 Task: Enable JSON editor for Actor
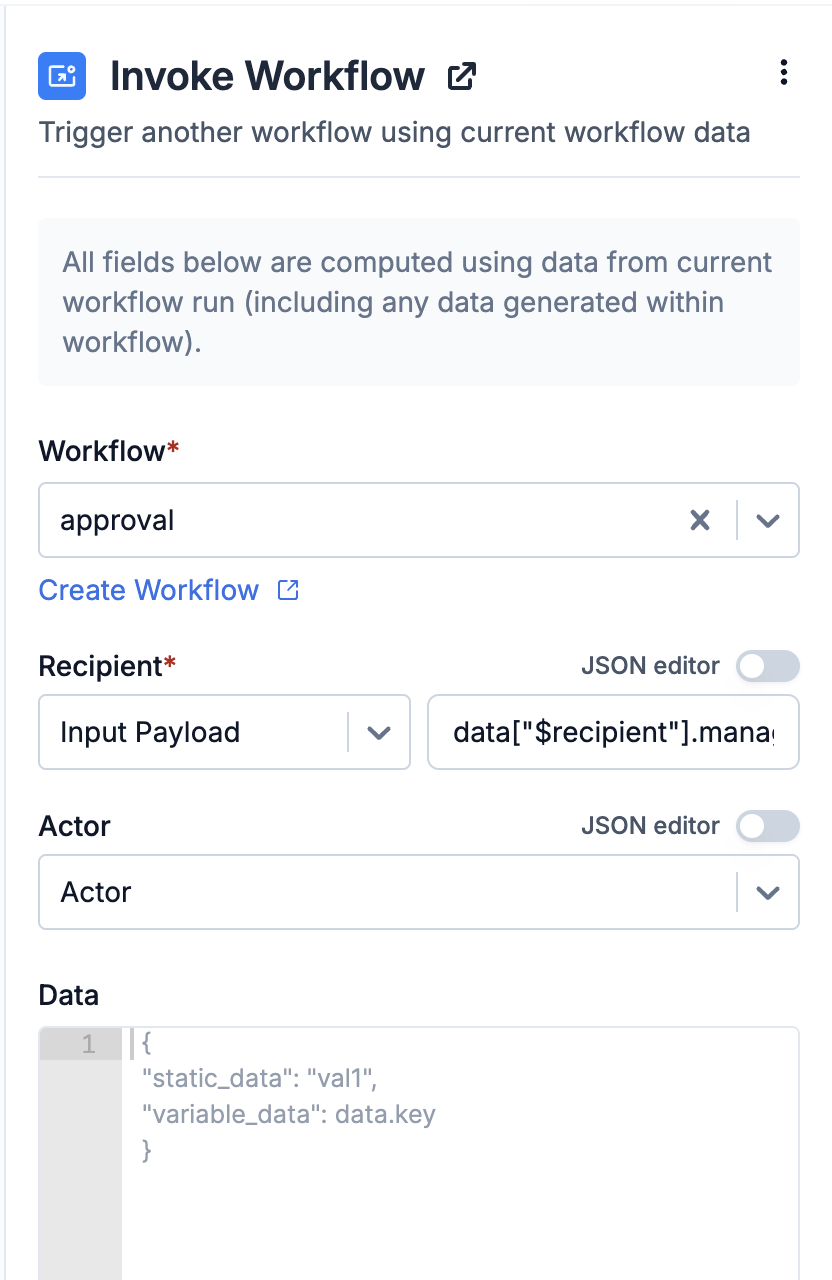(767, 826)
